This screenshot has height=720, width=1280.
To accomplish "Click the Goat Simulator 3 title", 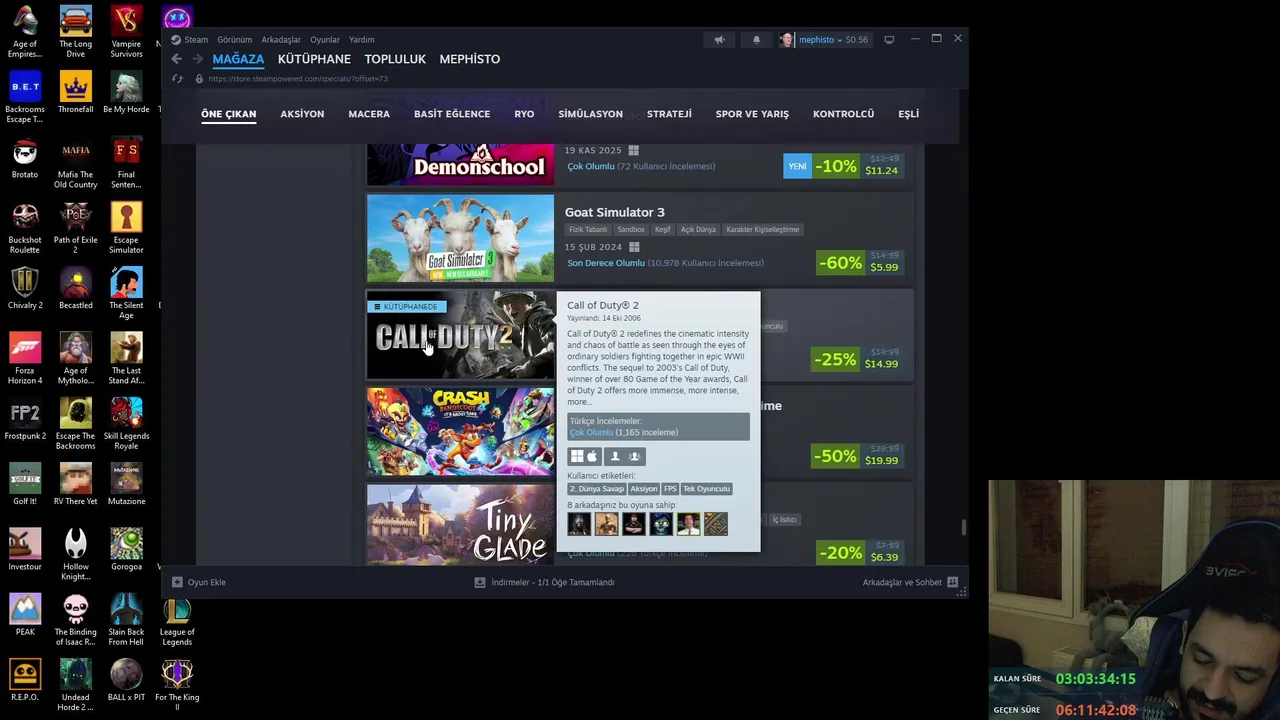I will pos(614,212).
